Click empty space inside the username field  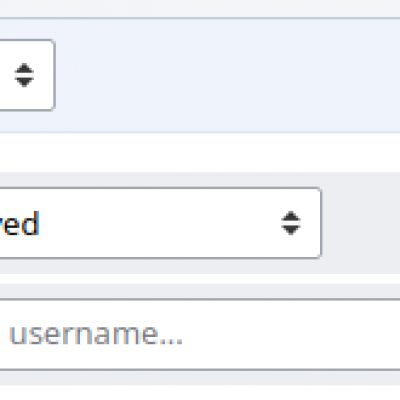coord(290,334)
